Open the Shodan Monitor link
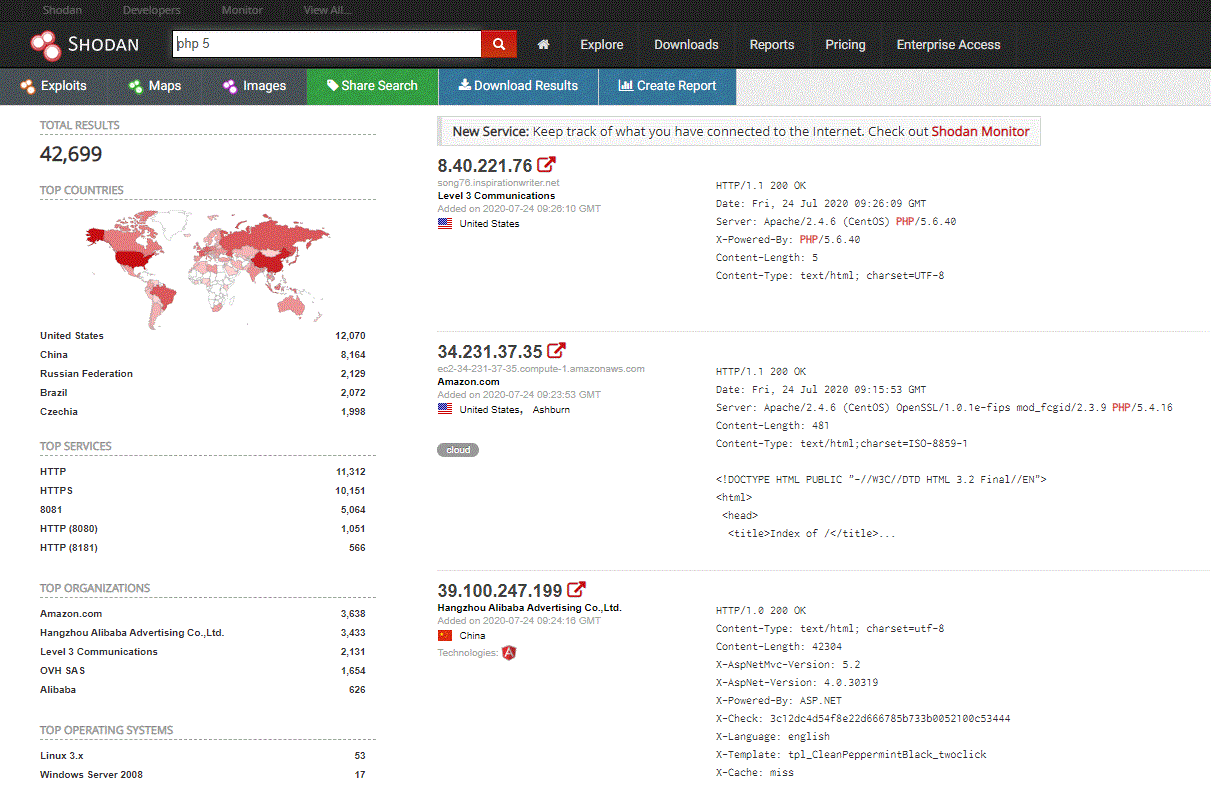This screenshot has height=786, width=1211. 980,131
